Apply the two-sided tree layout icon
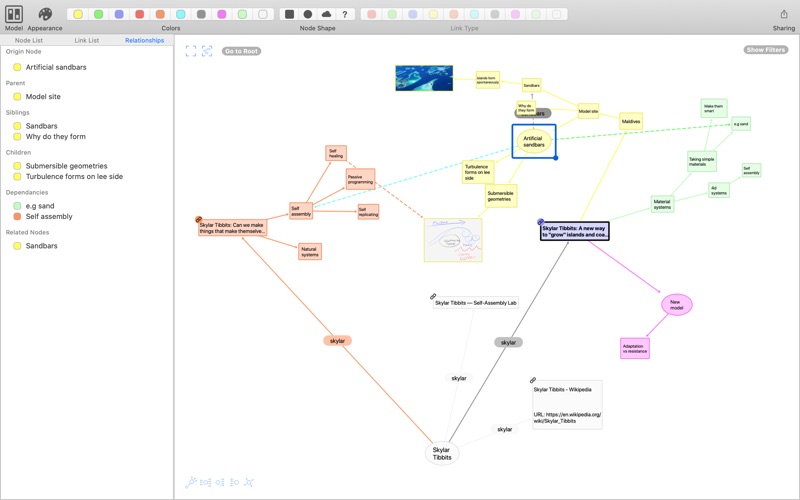Screen dimensions: 800x500 click(206, 482)
